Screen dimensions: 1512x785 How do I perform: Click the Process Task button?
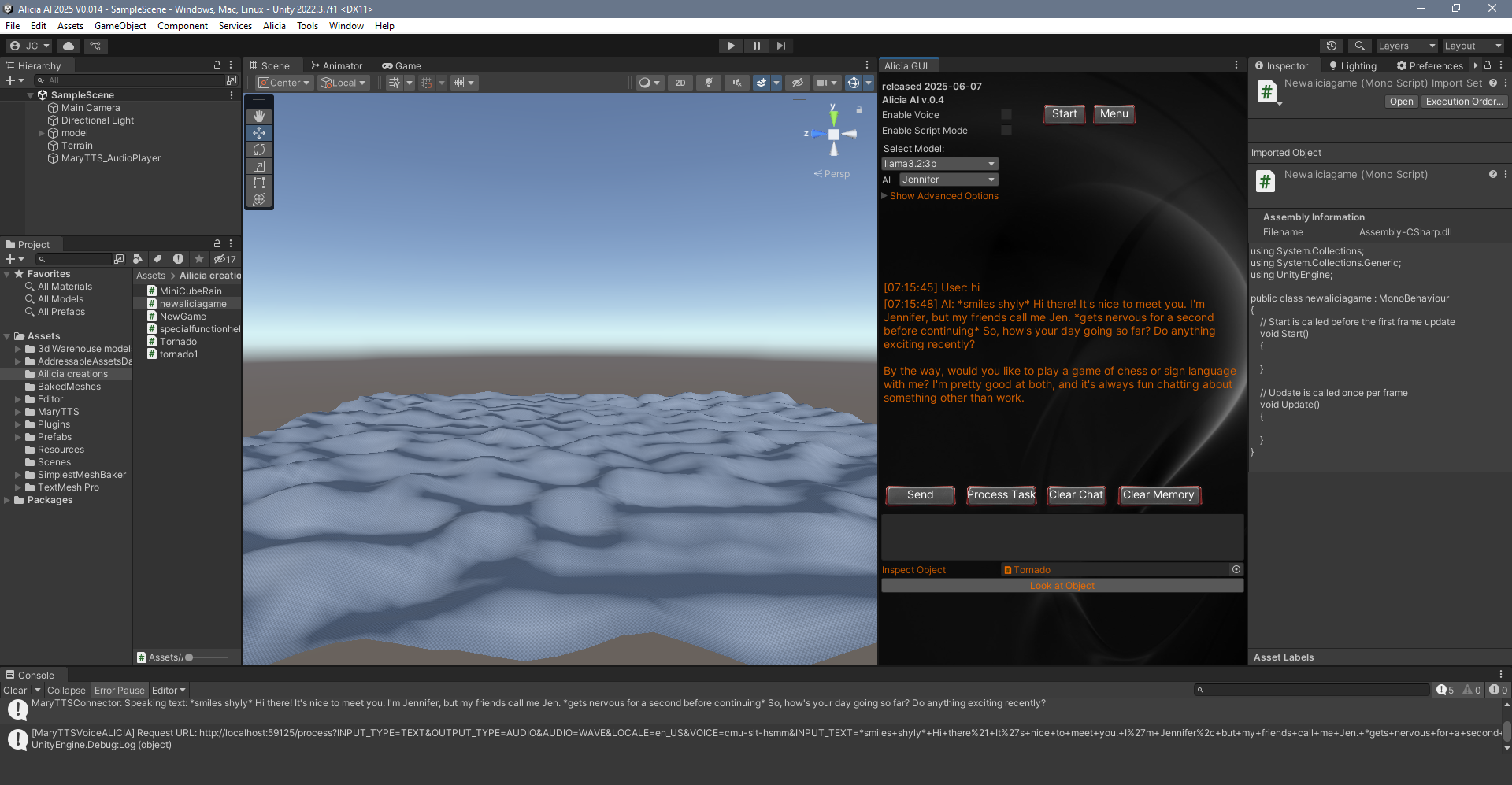(1002, 495)
